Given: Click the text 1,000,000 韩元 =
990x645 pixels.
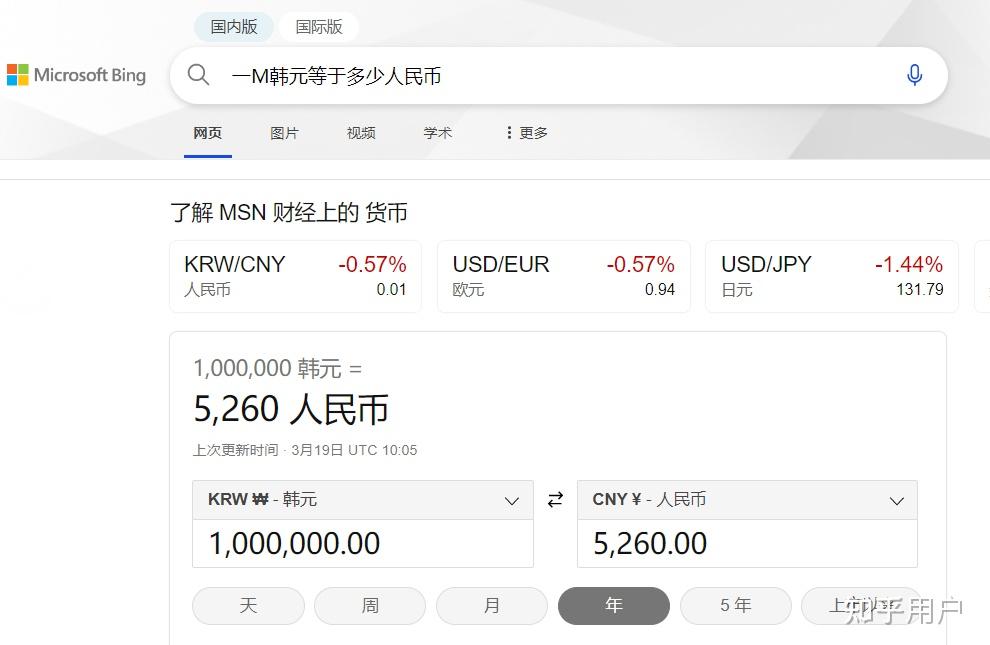Looking at the screenshot, I should tap(278, 369).
